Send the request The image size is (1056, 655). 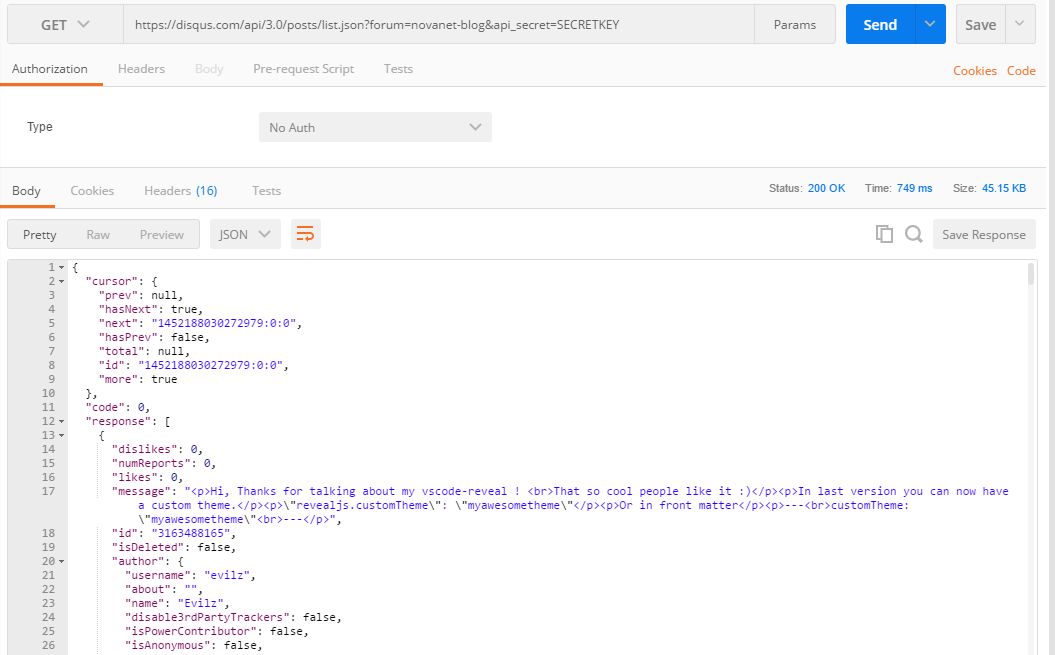878,22
